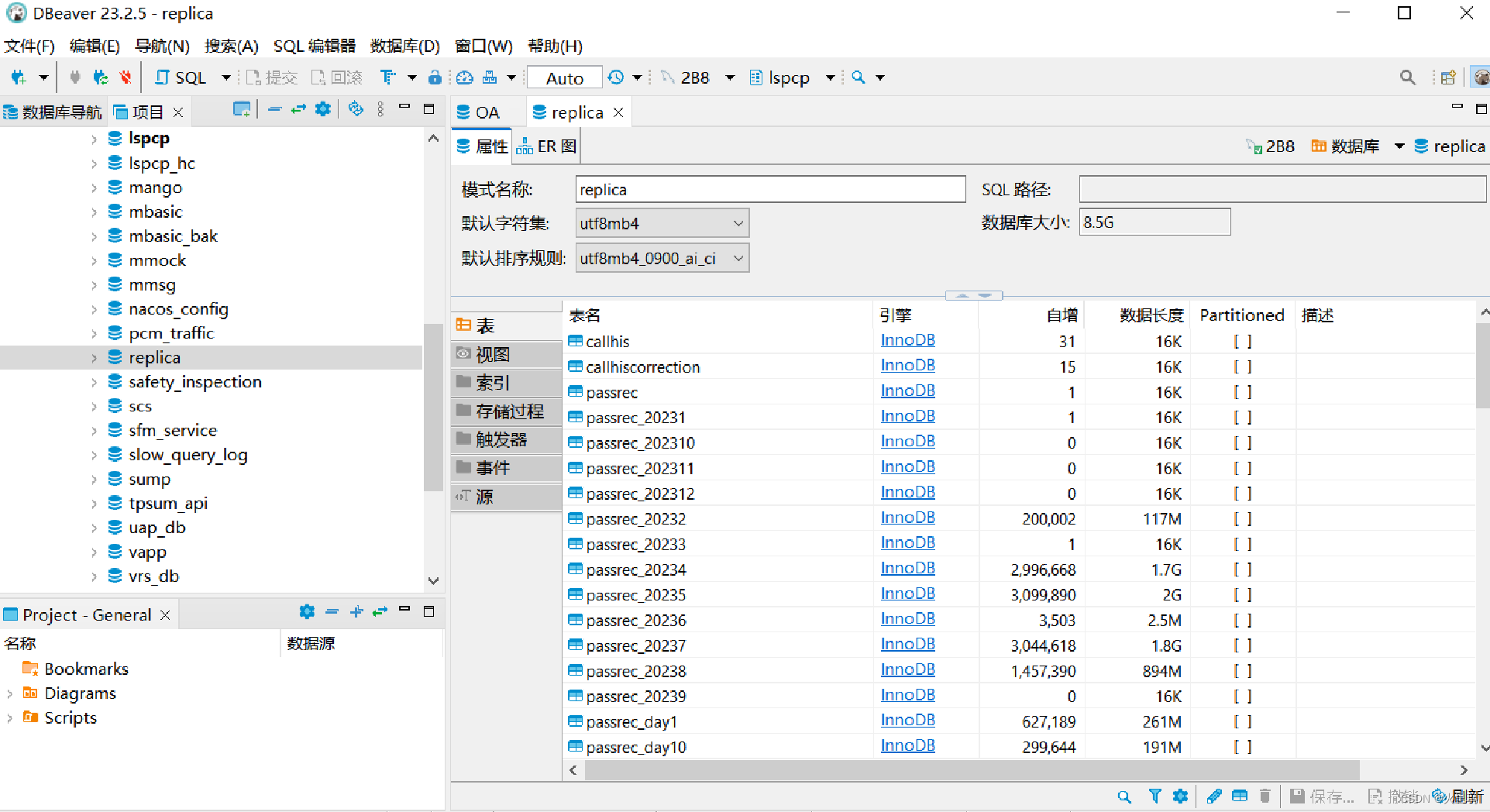Toggle Partitioned checkbox for passrec row
Viewport: 1490px width, 812px height.
[1243, 393]
